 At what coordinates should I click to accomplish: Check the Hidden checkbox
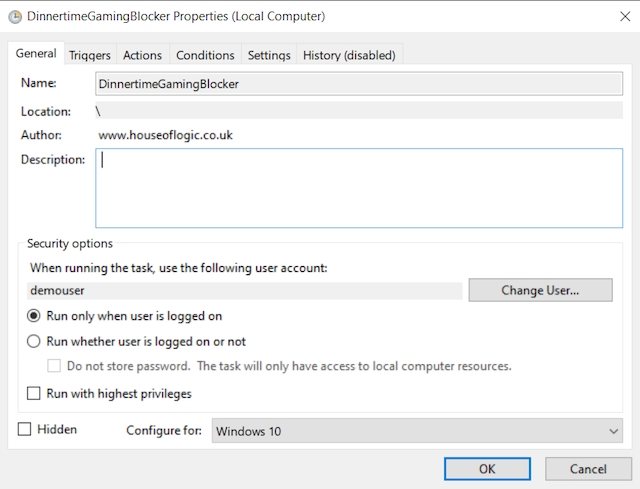coord(24,429)
